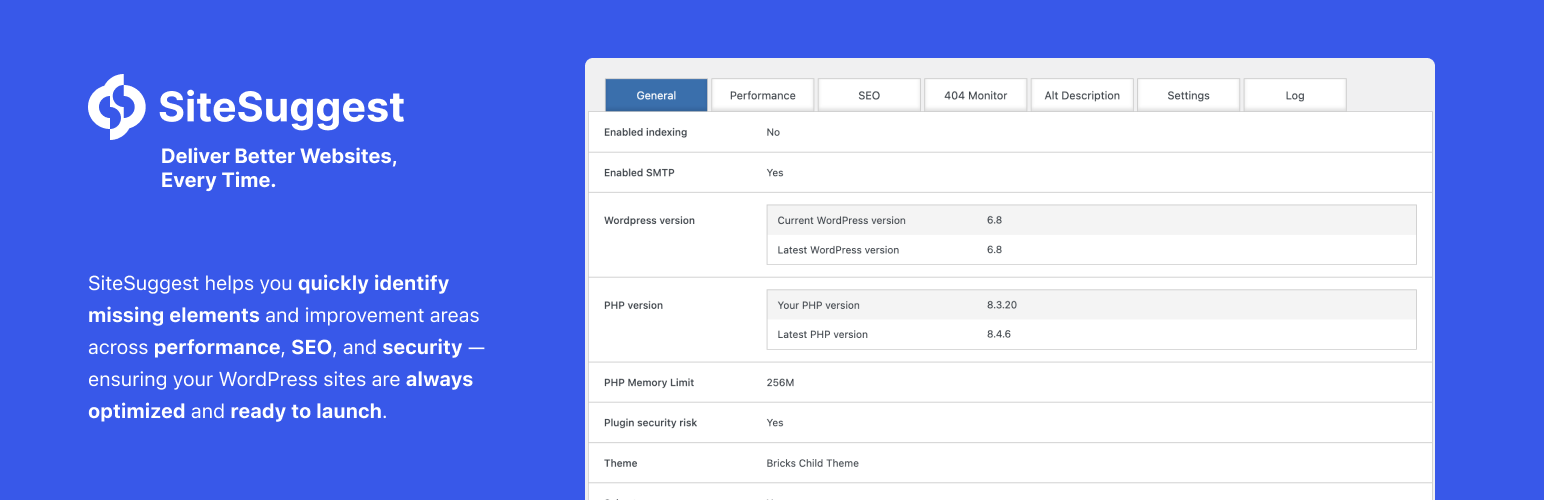The height and width of the screenshot is (500, 1544).
Task: Open the General tab
Action: 656,95
